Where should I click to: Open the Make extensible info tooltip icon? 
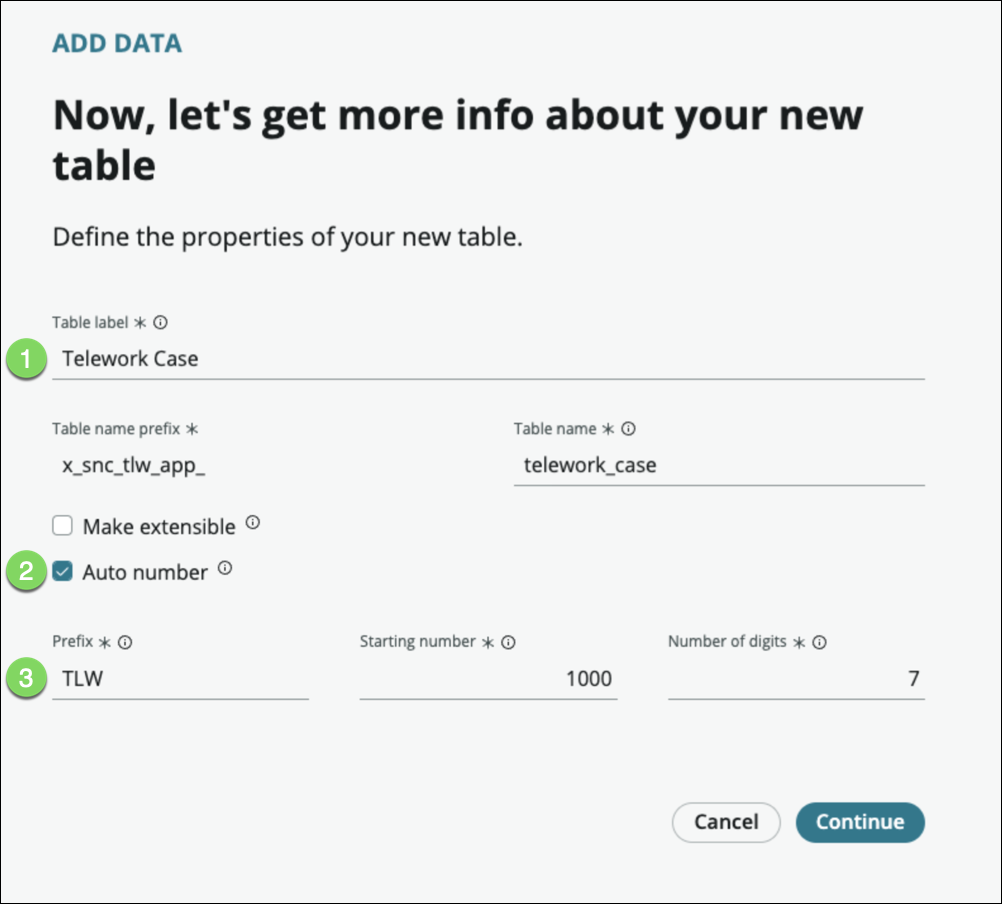pos(253,522)
